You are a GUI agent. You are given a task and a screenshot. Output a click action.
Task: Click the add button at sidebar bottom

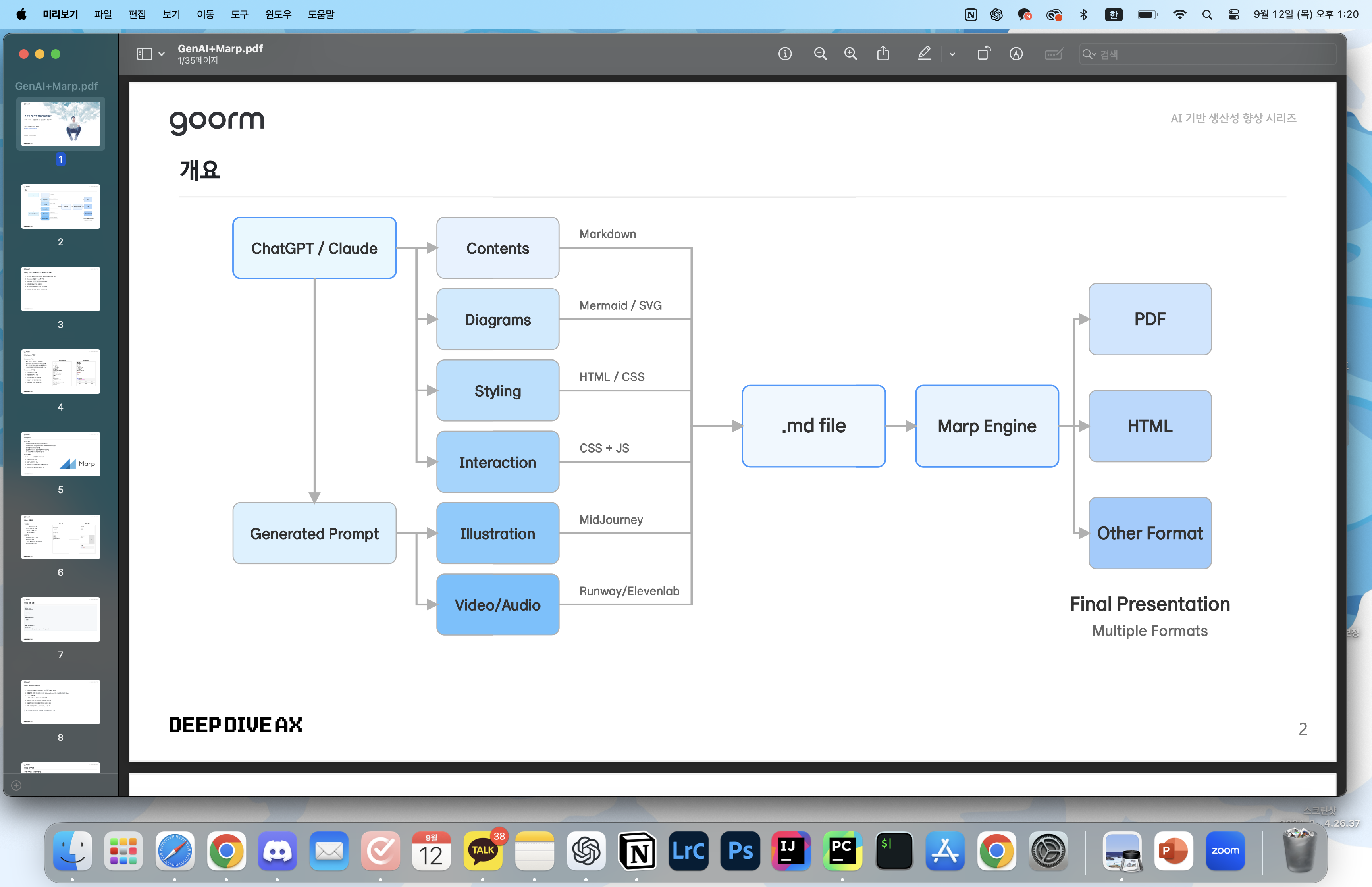coord(16,785)
